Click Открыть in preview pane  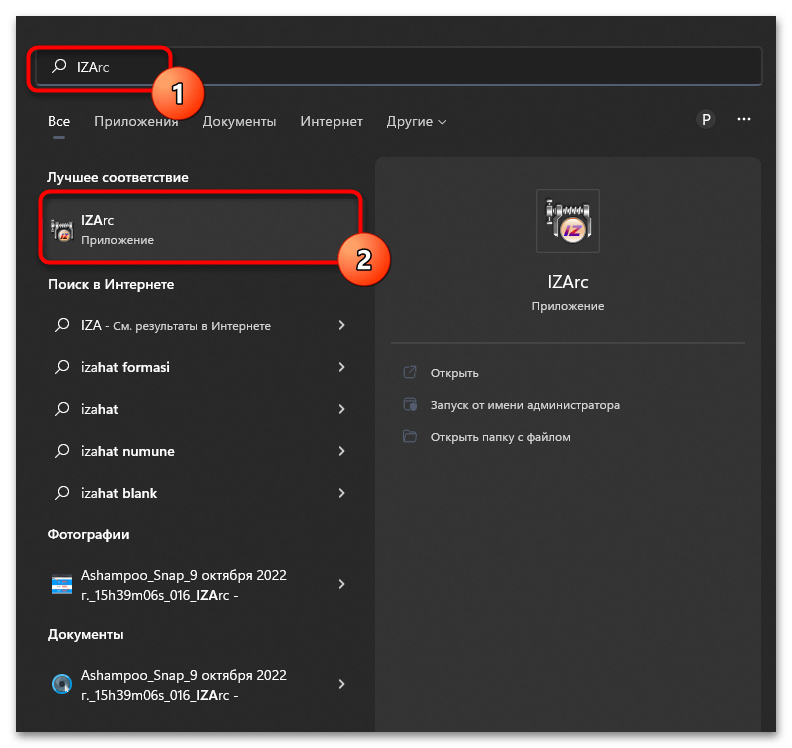(x=454, y=373)
